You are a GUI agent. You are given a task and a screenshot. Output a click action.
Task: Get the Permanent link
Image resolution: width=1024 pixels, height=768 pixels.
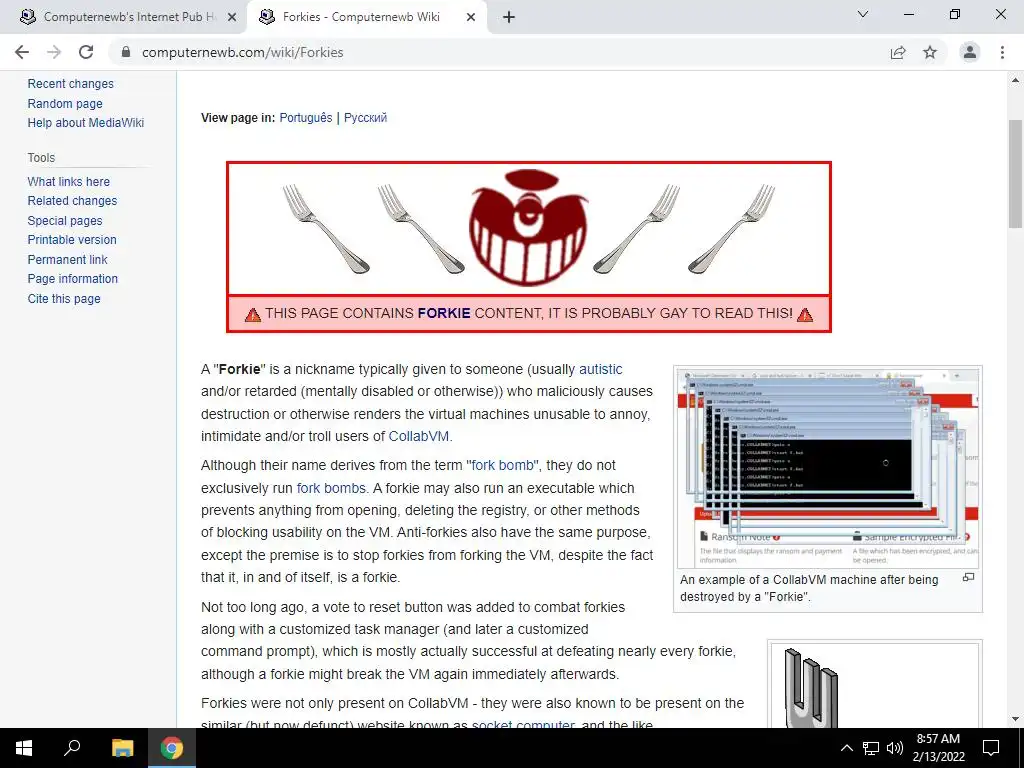click(x=67, y=259)
